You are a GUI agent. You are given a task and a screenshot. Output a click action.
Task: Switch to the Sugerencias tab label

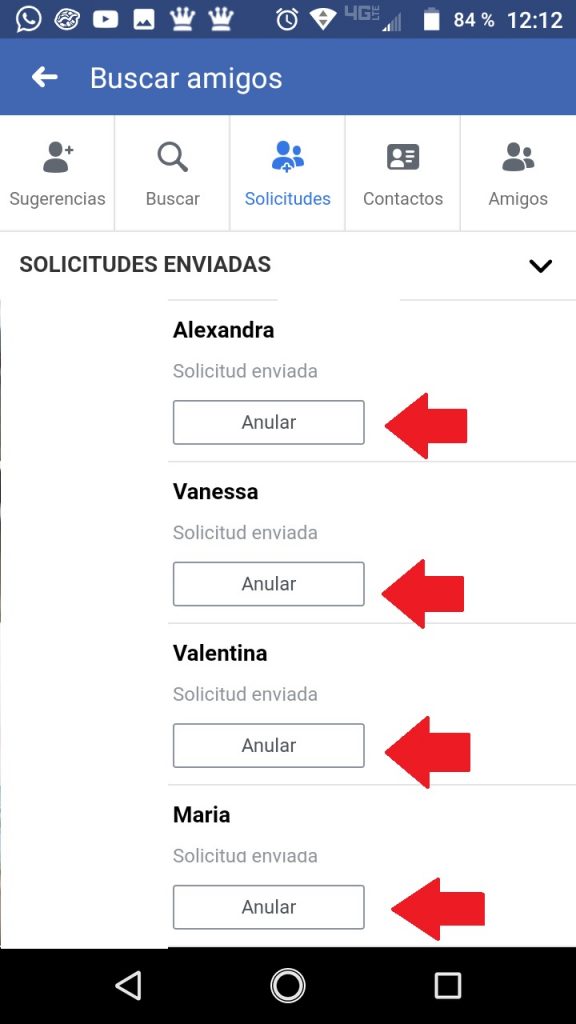pos(57,199)
